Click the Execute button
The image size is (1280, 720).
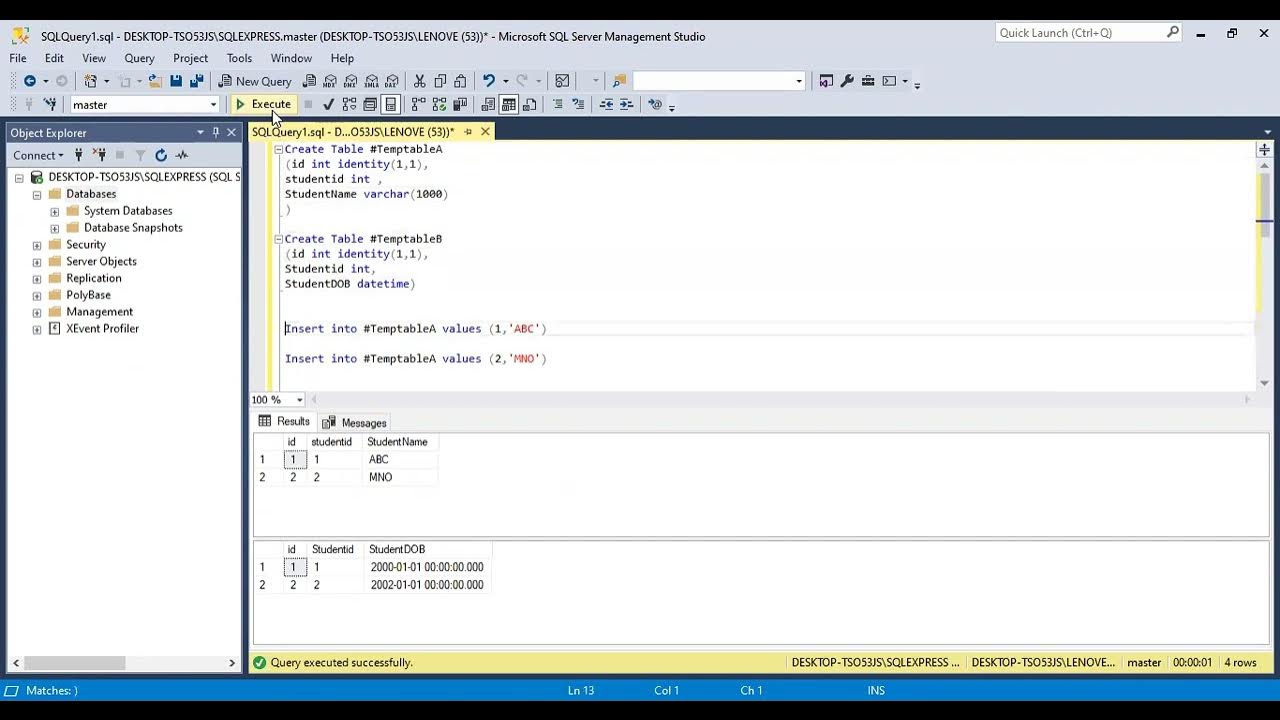263,104
